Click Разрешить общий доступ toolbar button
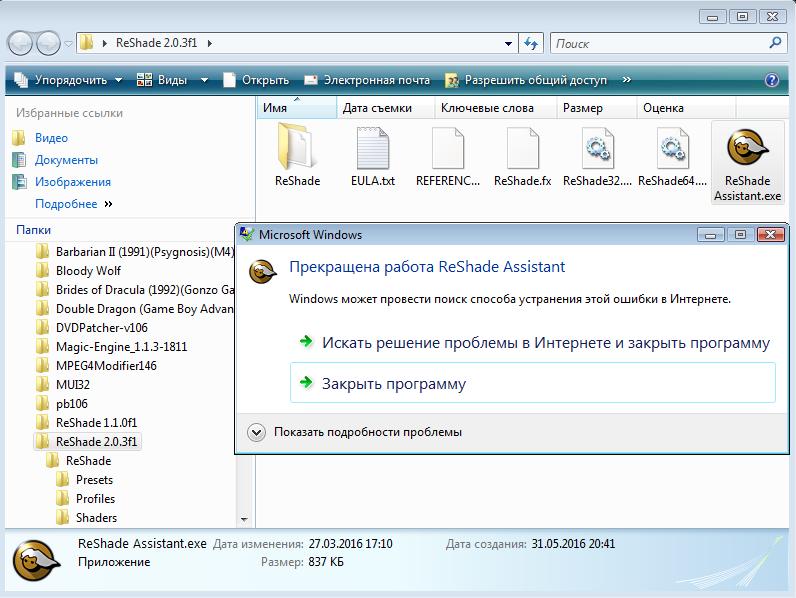 [x=526, y=80]
